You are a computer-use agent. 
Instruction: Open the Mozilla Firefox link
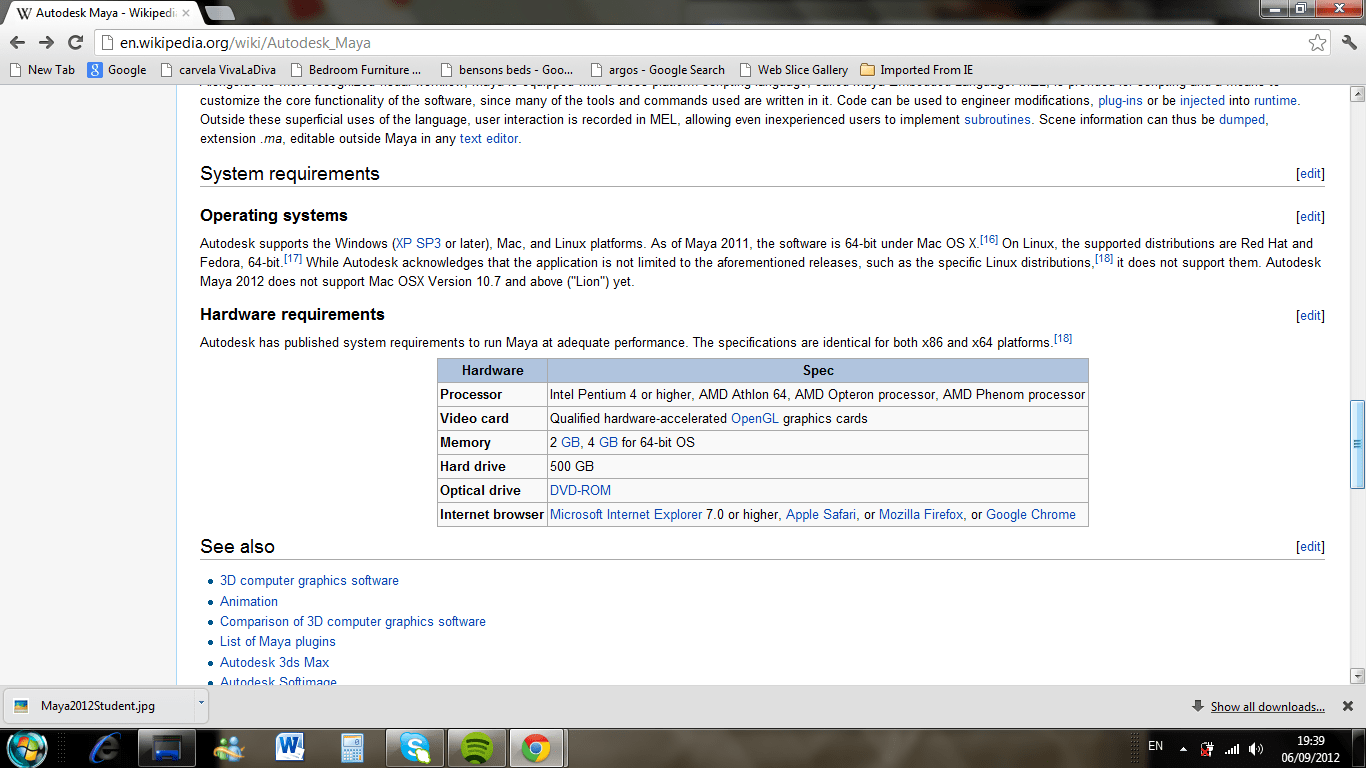(921, 515)
